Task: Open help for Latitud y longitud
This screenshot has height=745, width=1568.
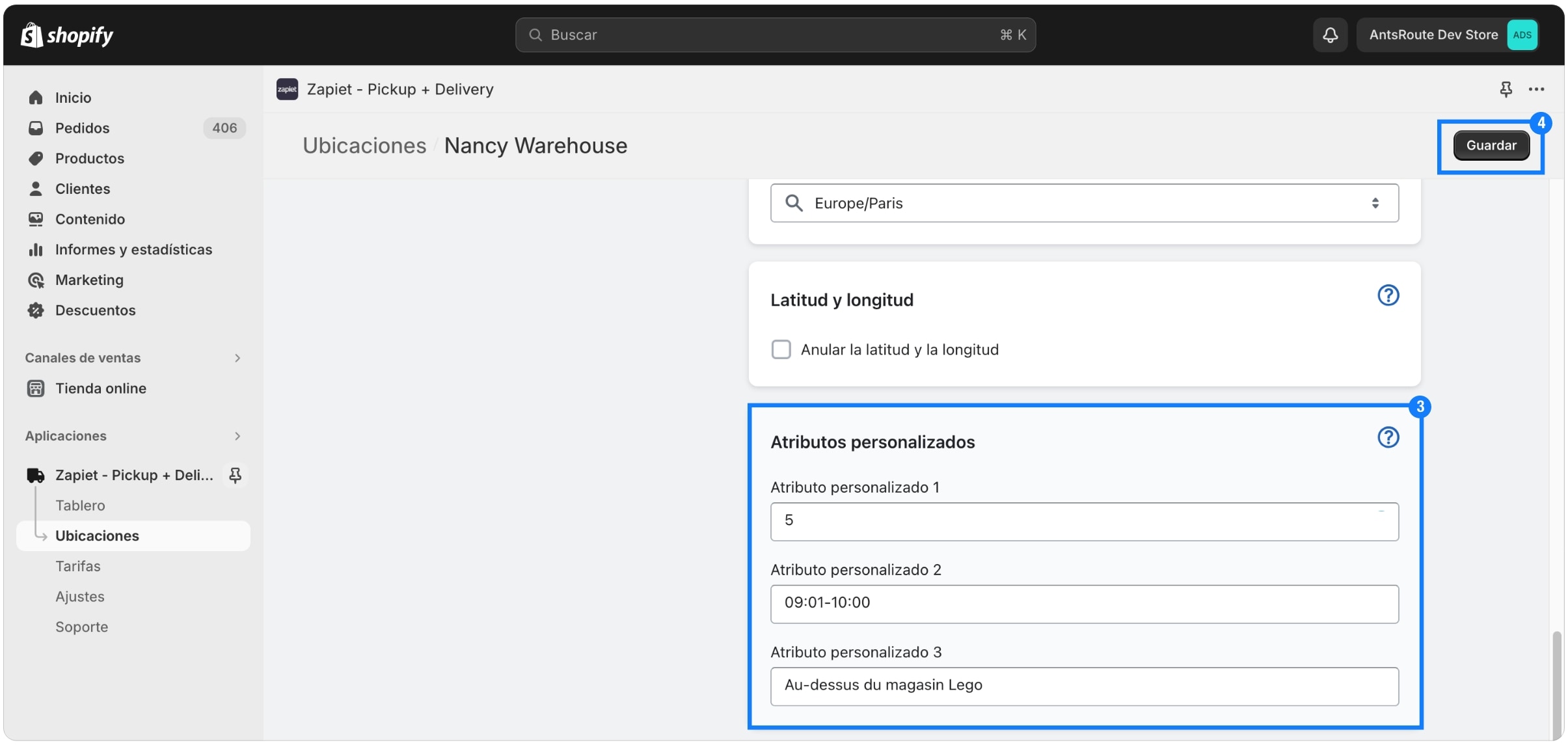Action: (x=1388, y=295)
